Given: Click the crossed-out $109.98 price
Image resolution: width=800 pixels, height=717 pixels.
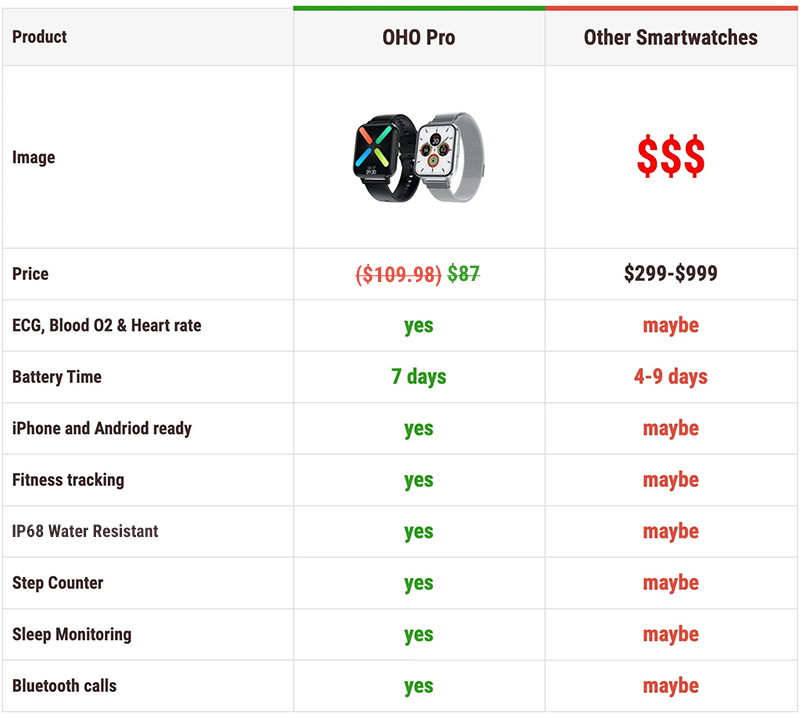Looking at the screenshot, I should (x=398, y=275).
